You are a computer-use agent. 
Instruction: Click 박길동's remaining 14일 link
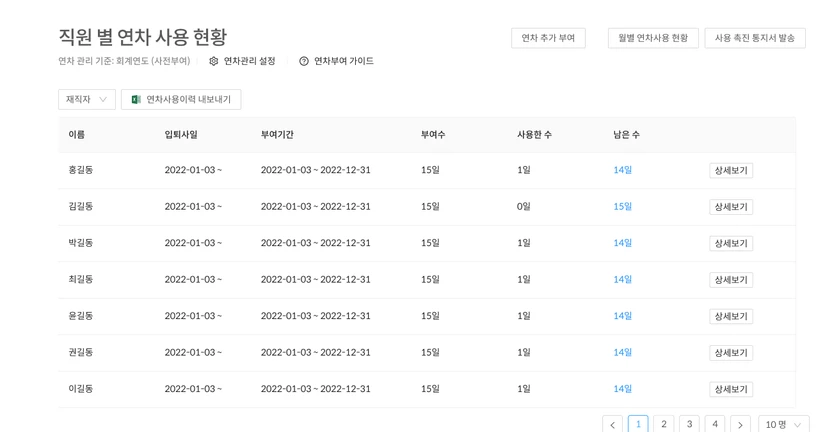coord(622,243)
